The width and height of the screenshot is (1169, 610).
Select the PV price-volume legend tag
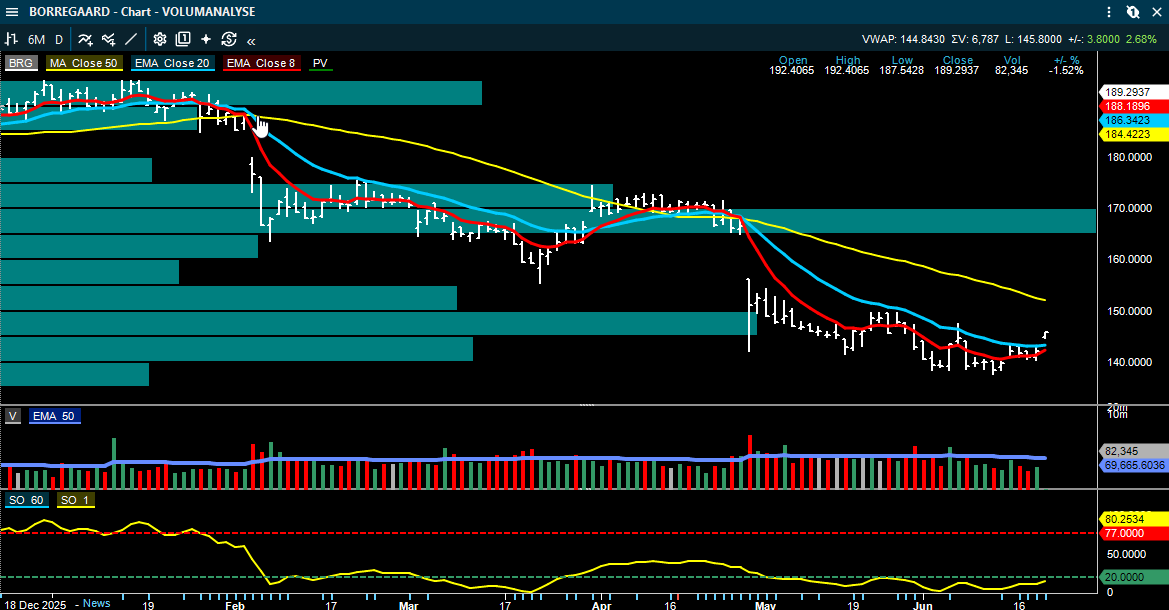[321, 63]
